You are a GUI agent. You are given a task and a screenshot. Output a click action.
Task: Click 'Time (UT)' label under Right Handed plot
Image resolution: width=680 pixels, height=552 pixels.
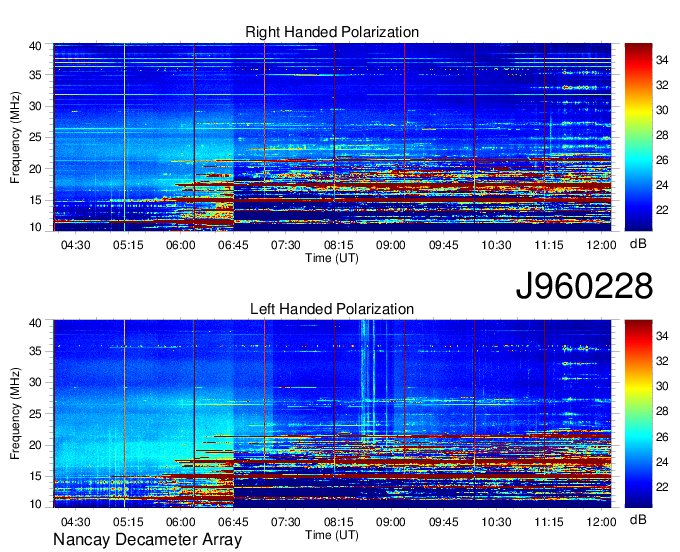(332, 258)
